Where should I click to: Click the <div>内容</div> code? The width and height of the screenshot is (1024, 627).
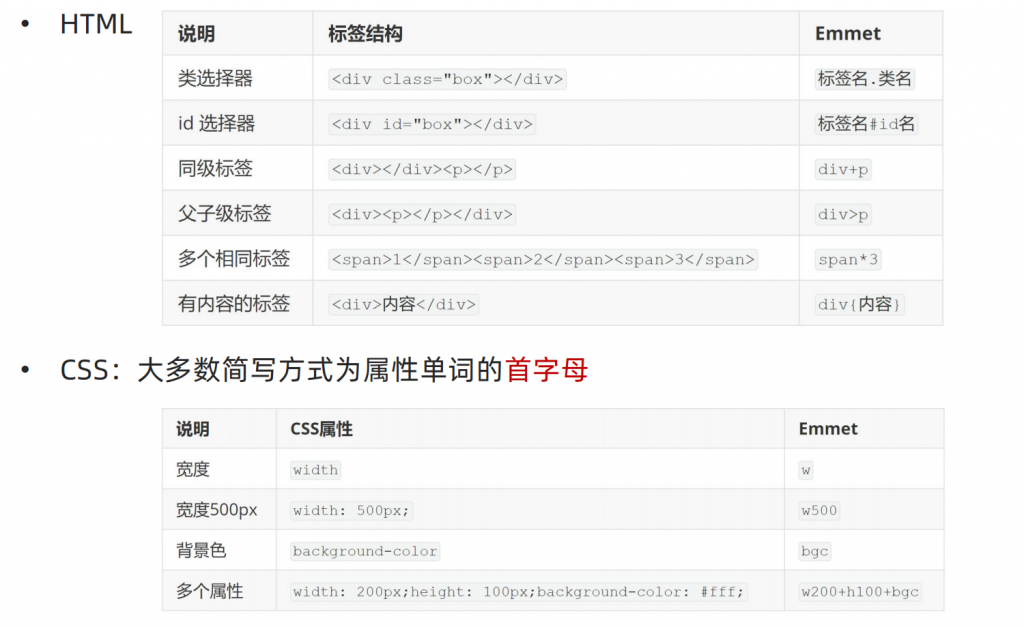tap(404, 304)
